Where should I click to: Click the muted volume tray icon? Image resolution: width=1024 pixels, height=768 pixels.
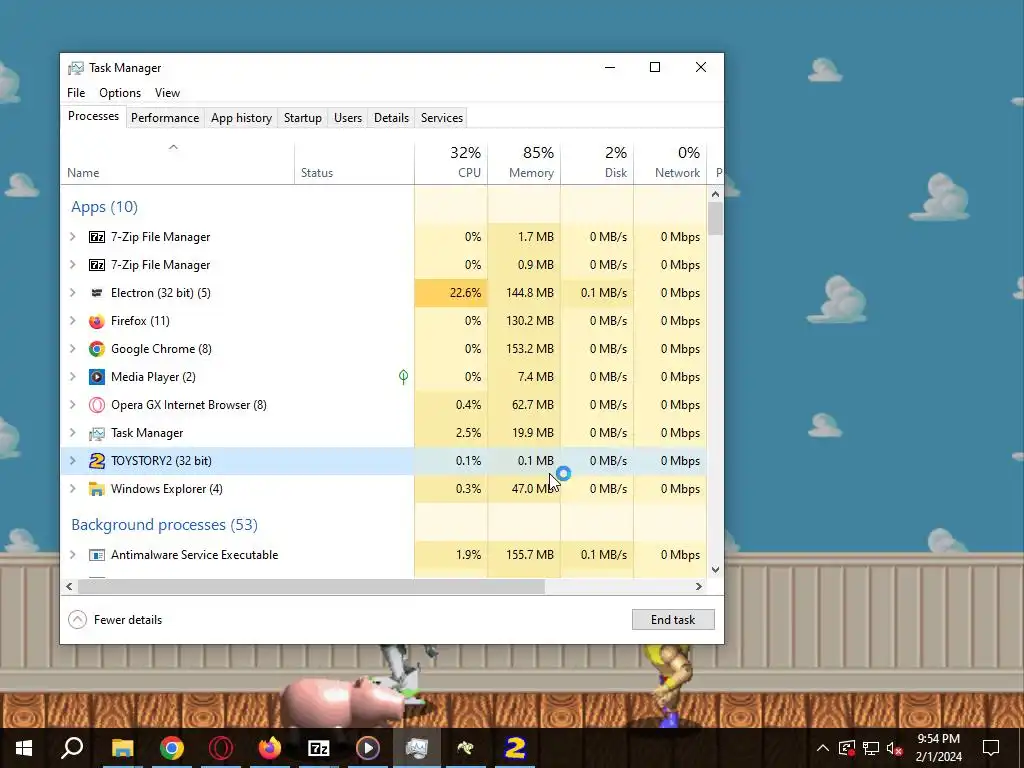tap(895, 748)
